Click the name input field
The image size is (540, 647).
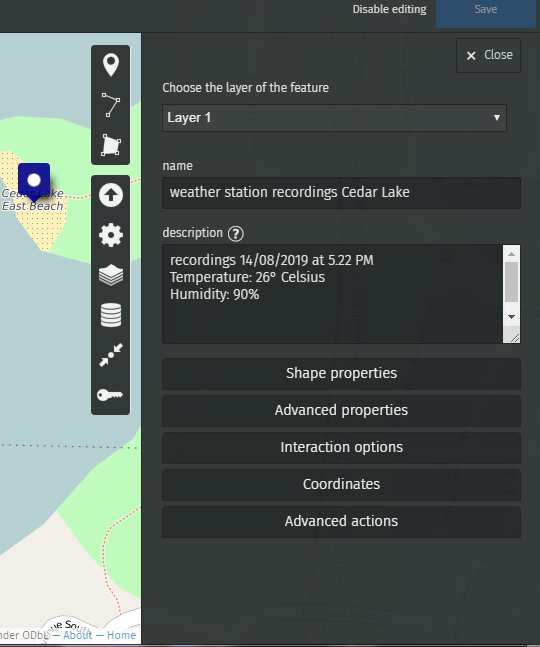341,193
